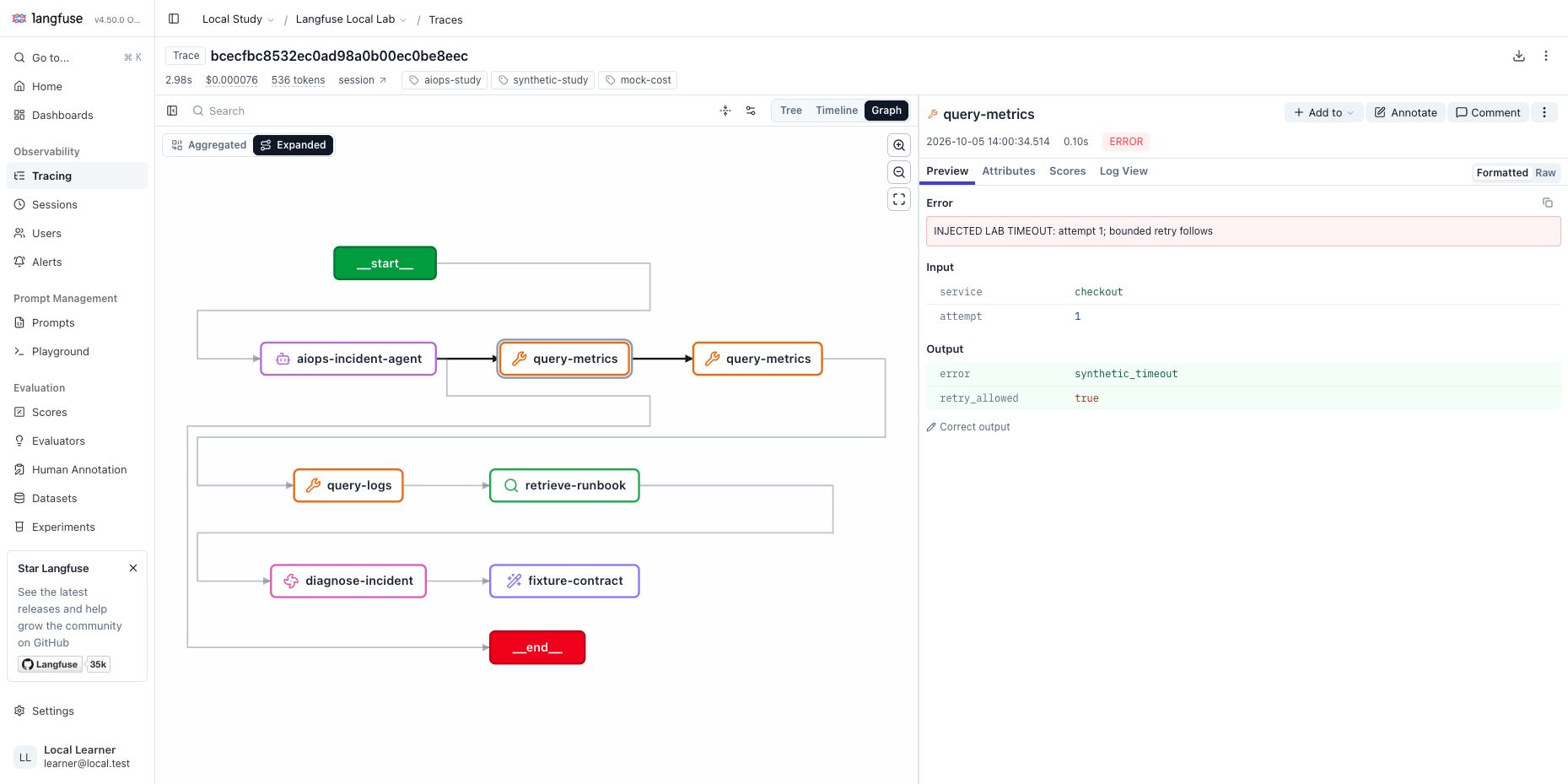Open the Langfuse Local Lab project dropdown
Screen dimensions: 1568x784
[351, 19]
